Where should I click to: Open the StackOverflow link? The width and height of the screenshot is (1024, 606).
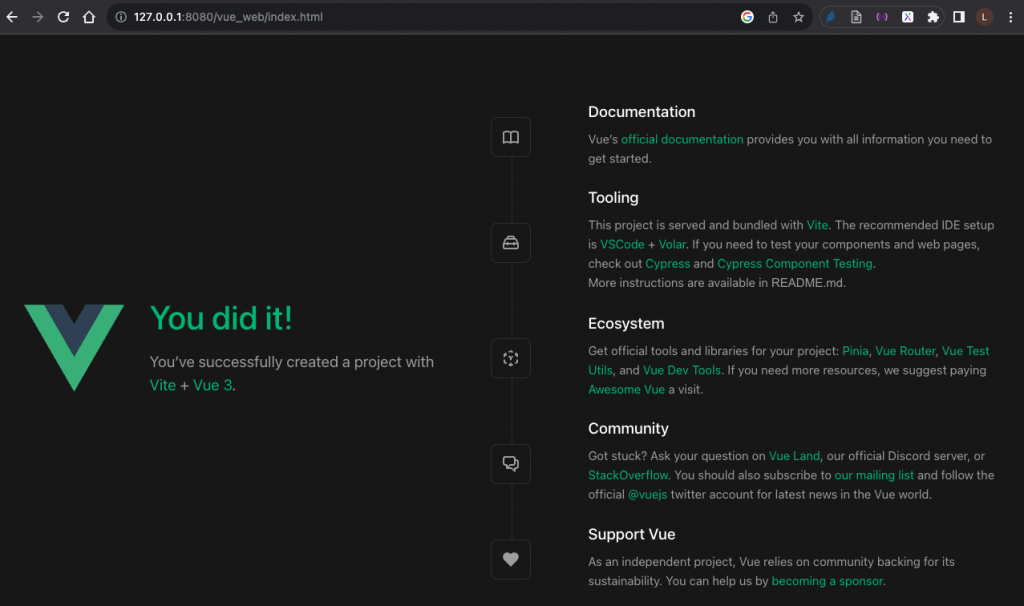(628, 475)
